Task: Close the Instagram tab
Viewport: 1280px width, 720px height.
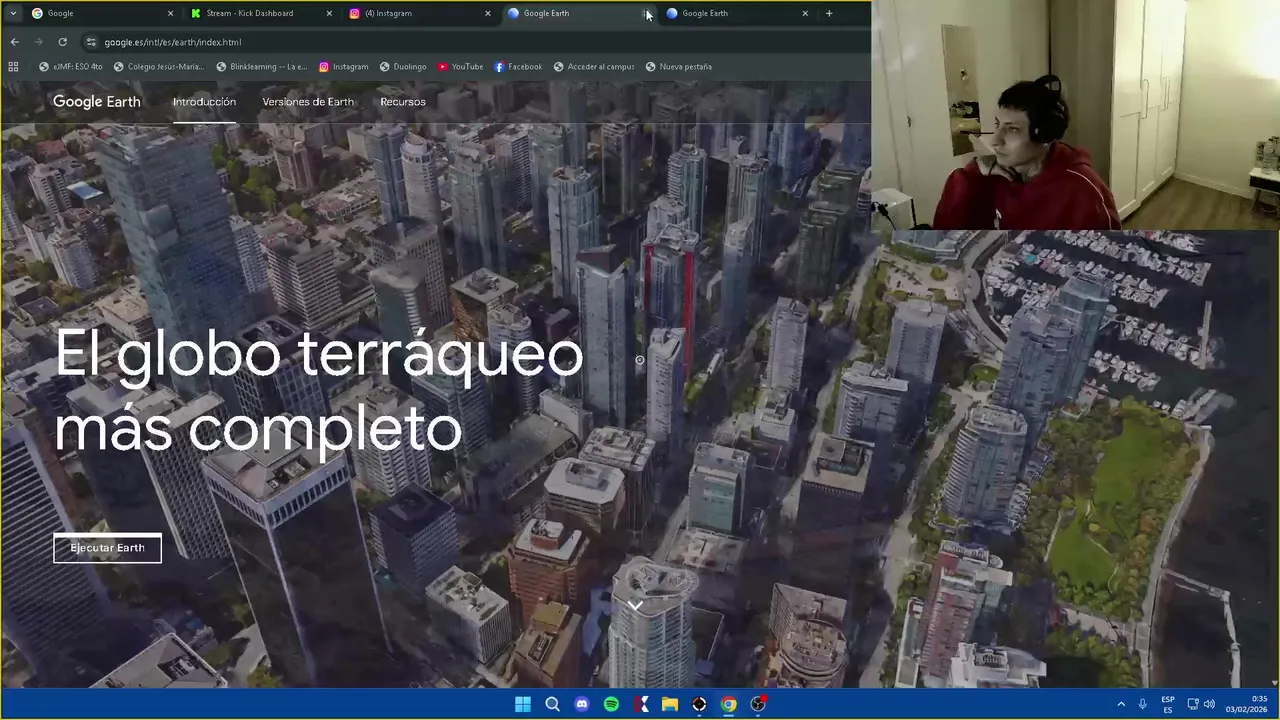Action: pos(488,13)
